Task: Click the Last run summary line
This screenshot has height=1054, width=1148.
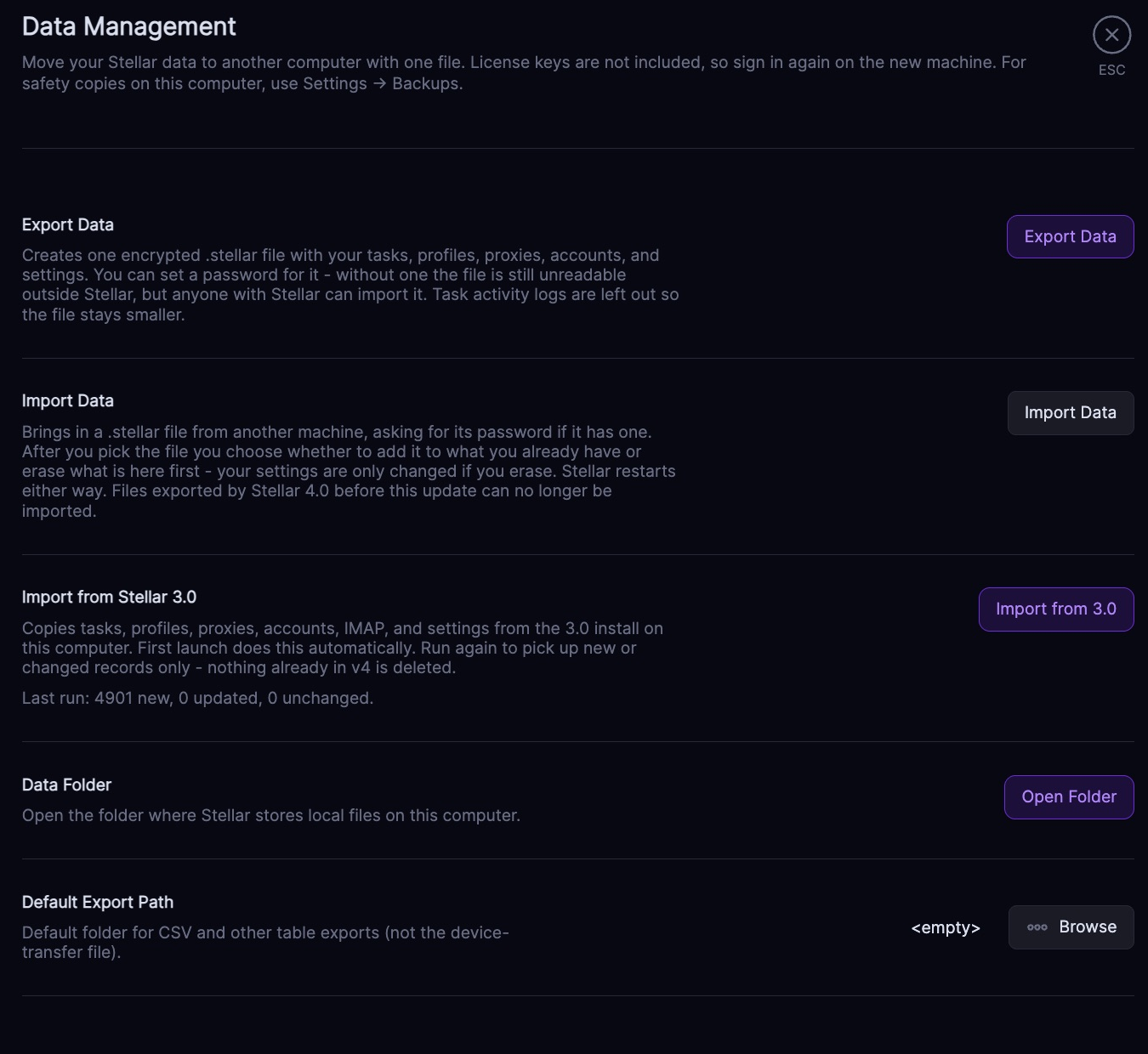Action: pos(197,699)
